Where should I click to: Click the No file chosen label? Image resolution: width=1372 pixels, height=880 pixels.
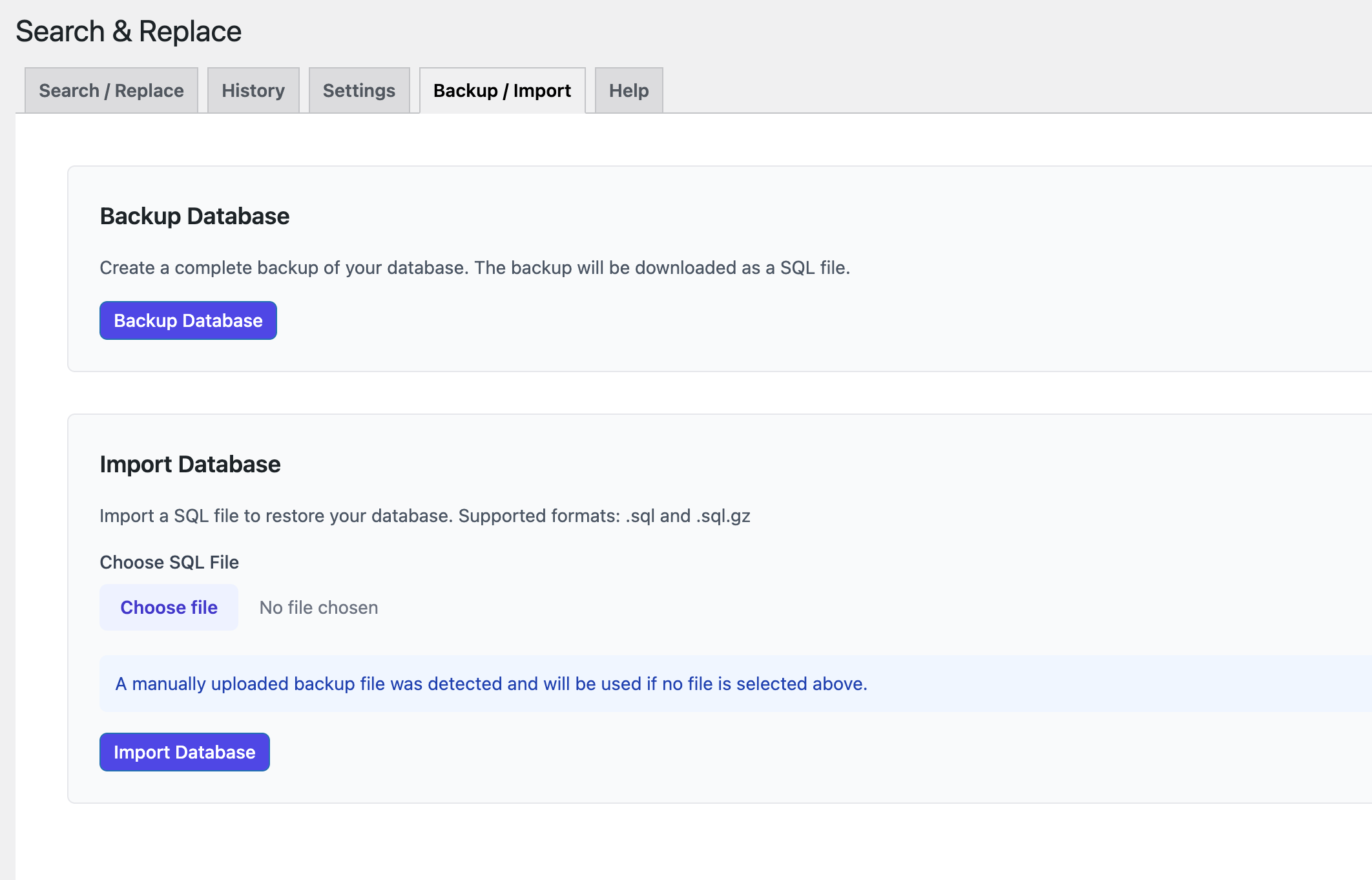(318, 607)
